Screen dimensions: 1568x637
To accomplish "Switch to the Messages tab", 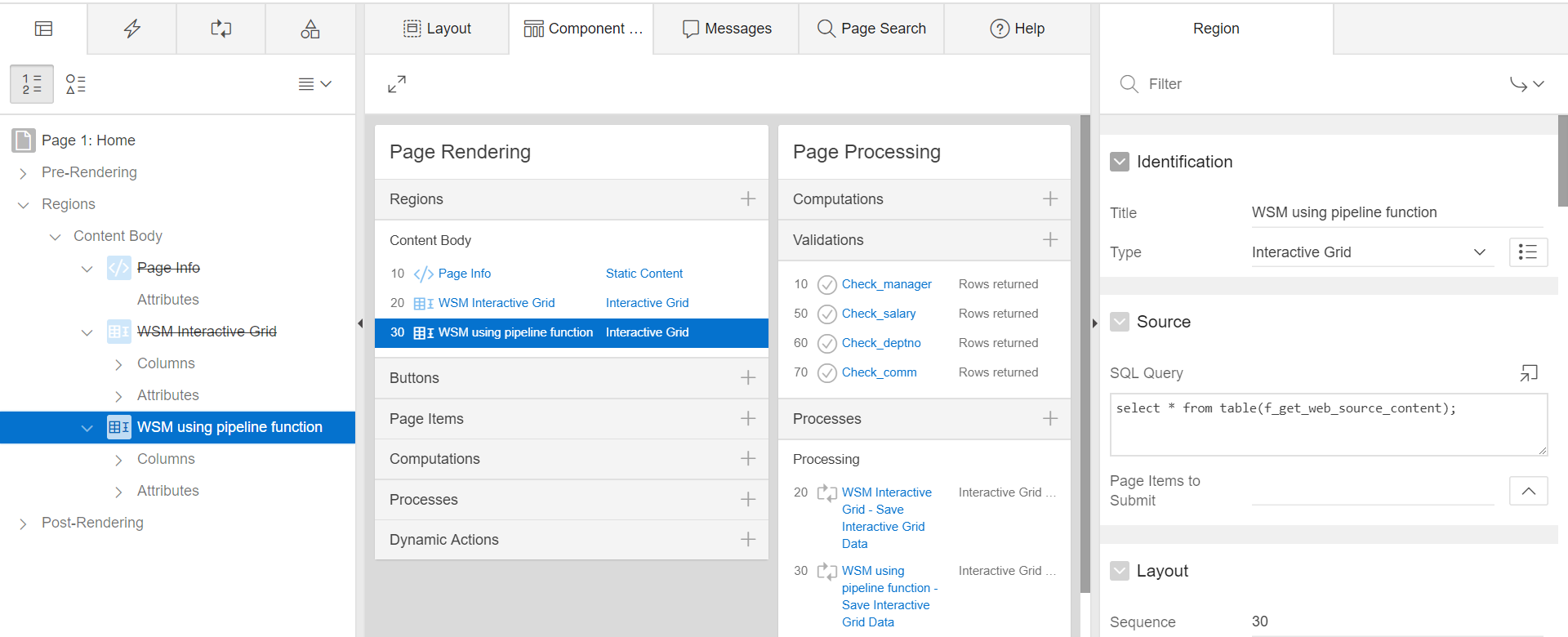I will [x=726, y=29].
